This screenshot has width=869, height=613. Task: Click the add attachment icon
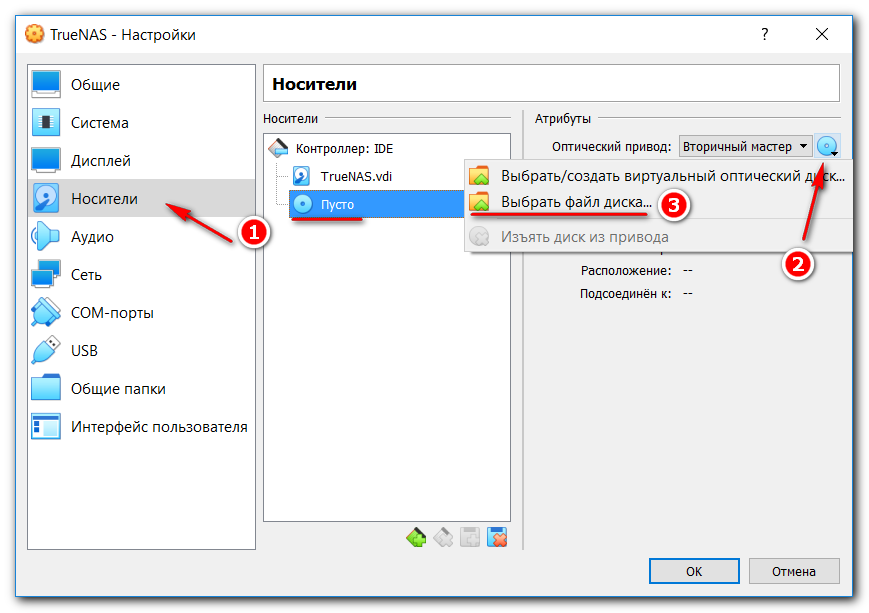click(470, 537)
